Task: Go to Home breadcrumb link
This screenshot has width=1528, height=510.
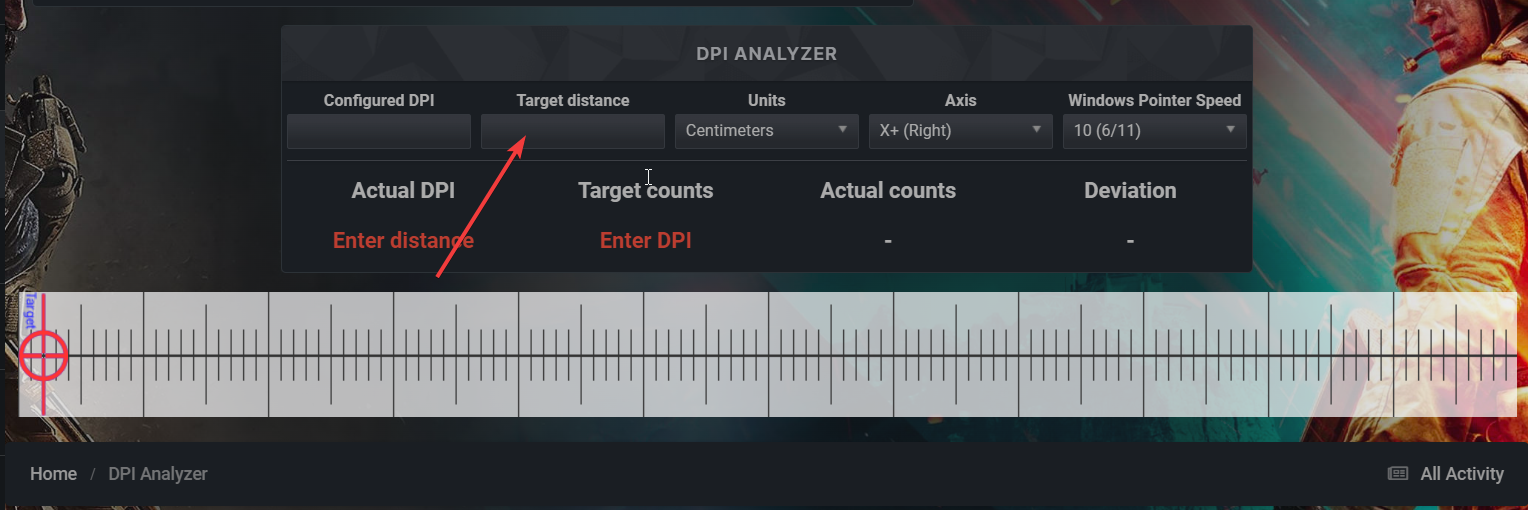Action: 53,474
